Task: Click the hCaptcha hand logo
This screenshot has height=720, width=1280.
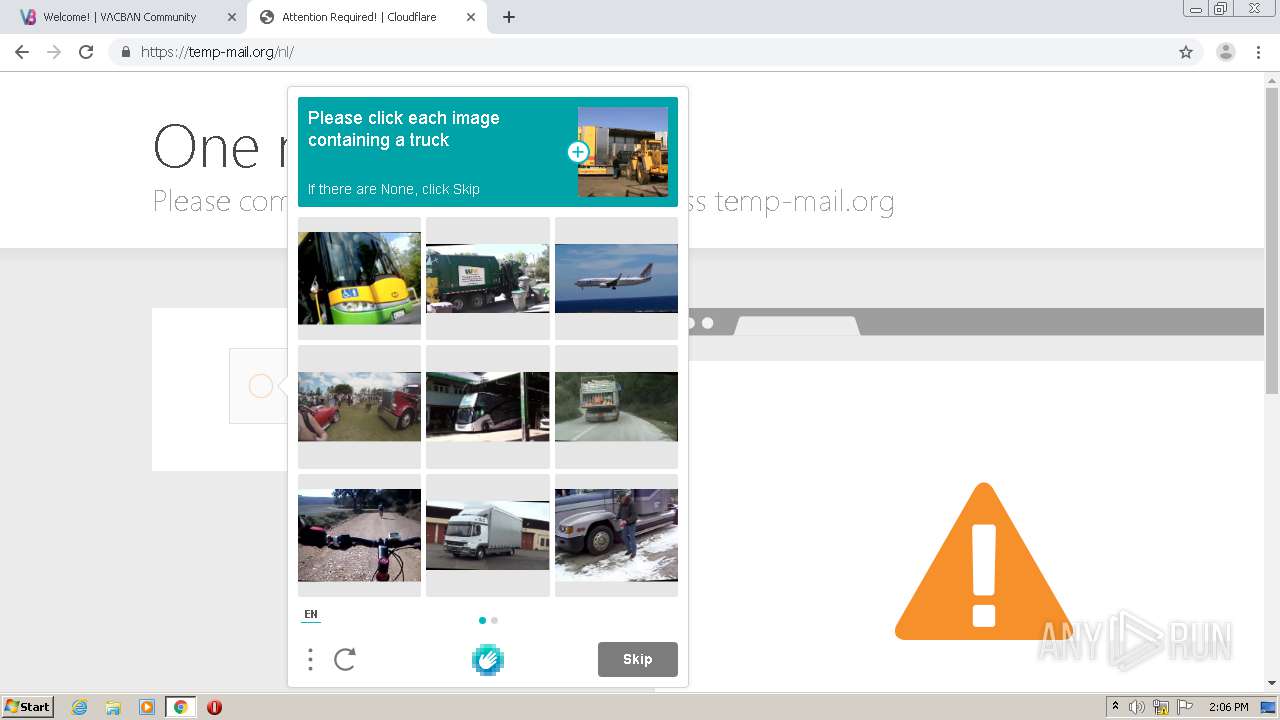Action: click(488, 660)
